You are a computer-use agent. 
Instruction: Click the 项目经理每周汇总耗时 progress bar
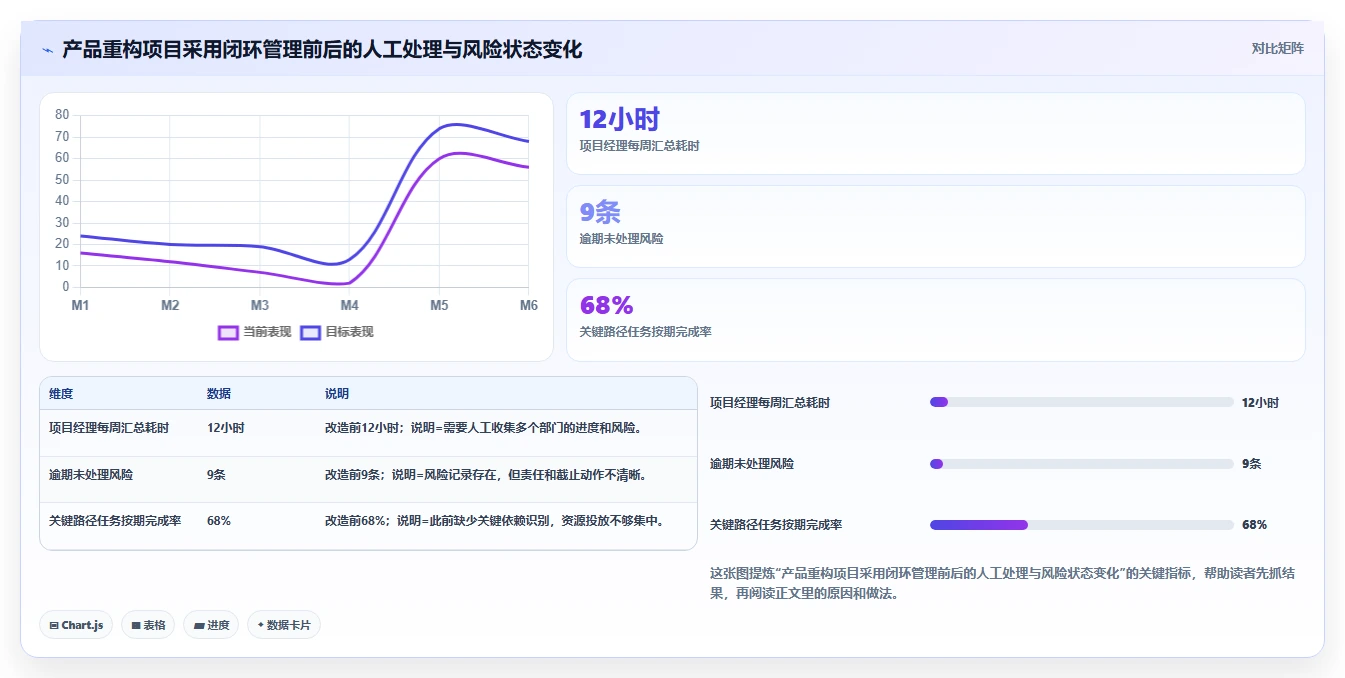coord(1082,402)
